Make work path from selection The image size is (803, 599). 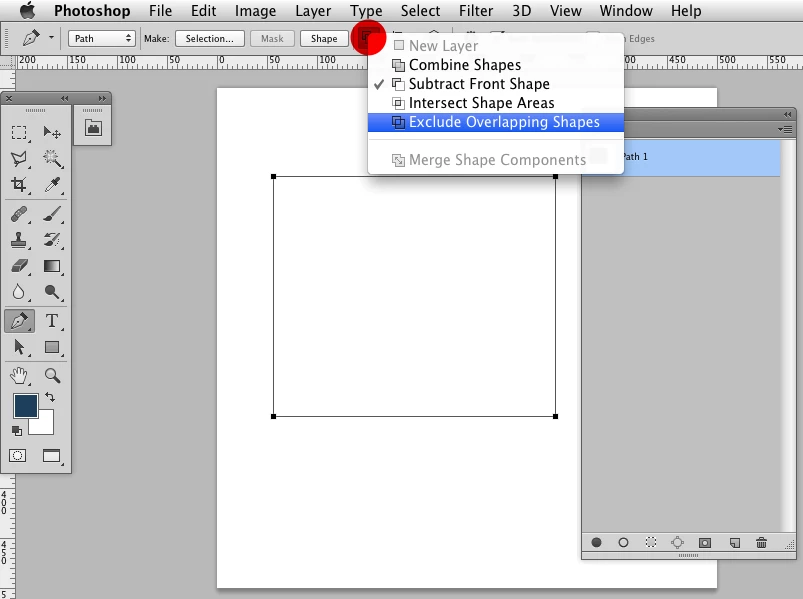pyautogui.click(x=678, y=543)
